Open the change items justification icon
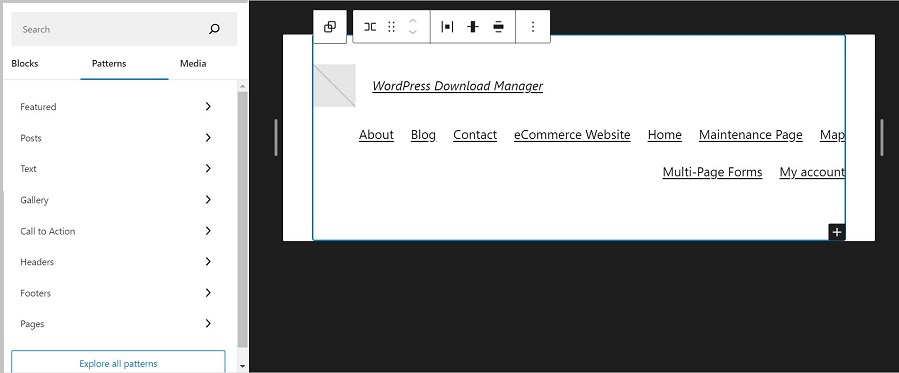Screen dimensions: 899x373 click(447, 27)
